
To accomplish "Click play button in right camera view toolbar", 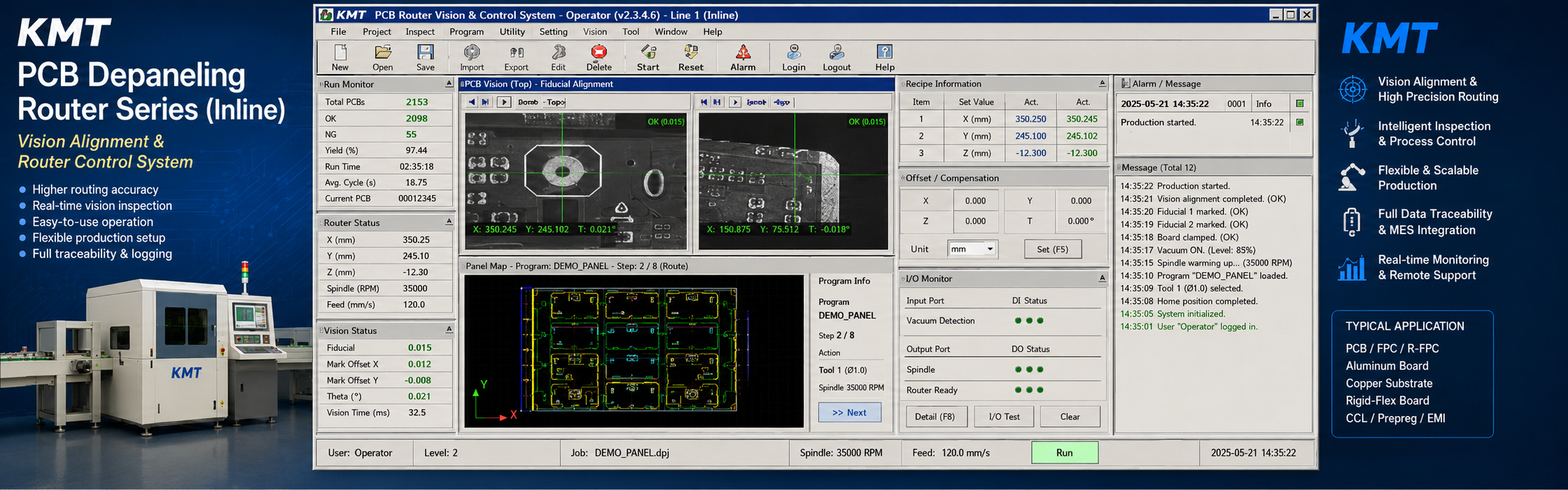I will click(x=734, y=102).
